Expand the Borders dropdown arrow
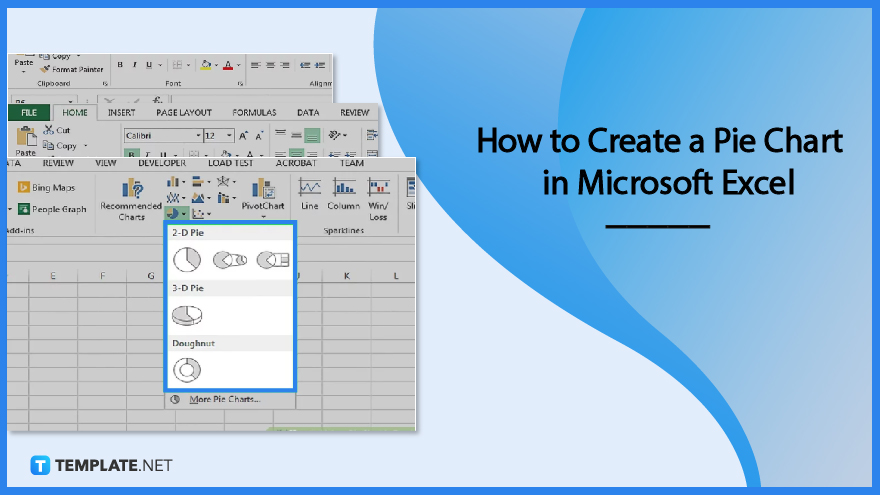This screenshot has height=495, width=880. (x=188, y=65)
